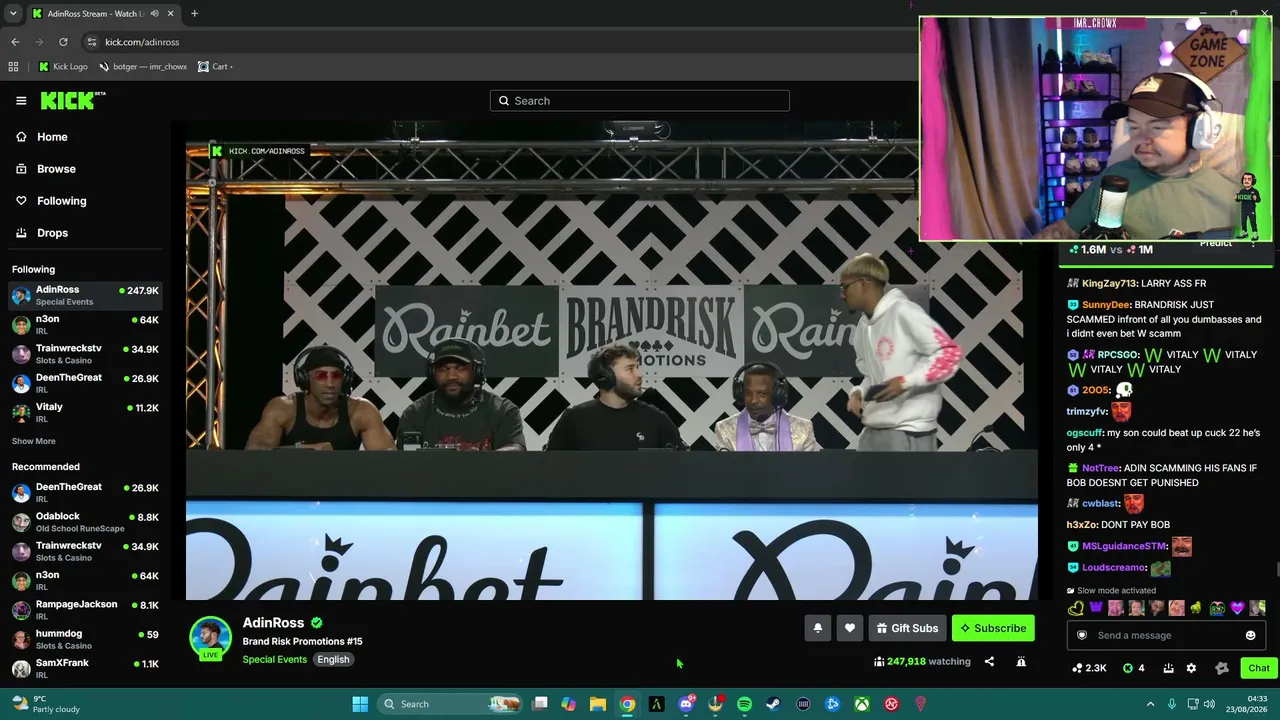Open a new browser tab

pos(194,14)
